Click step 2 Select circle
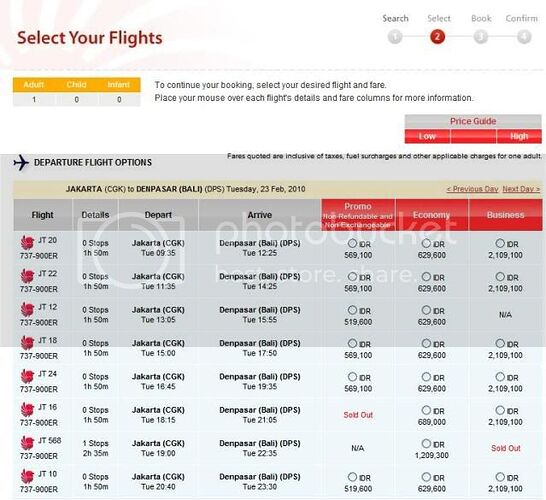This screenshot has height=500, width=546. [437, 37]
